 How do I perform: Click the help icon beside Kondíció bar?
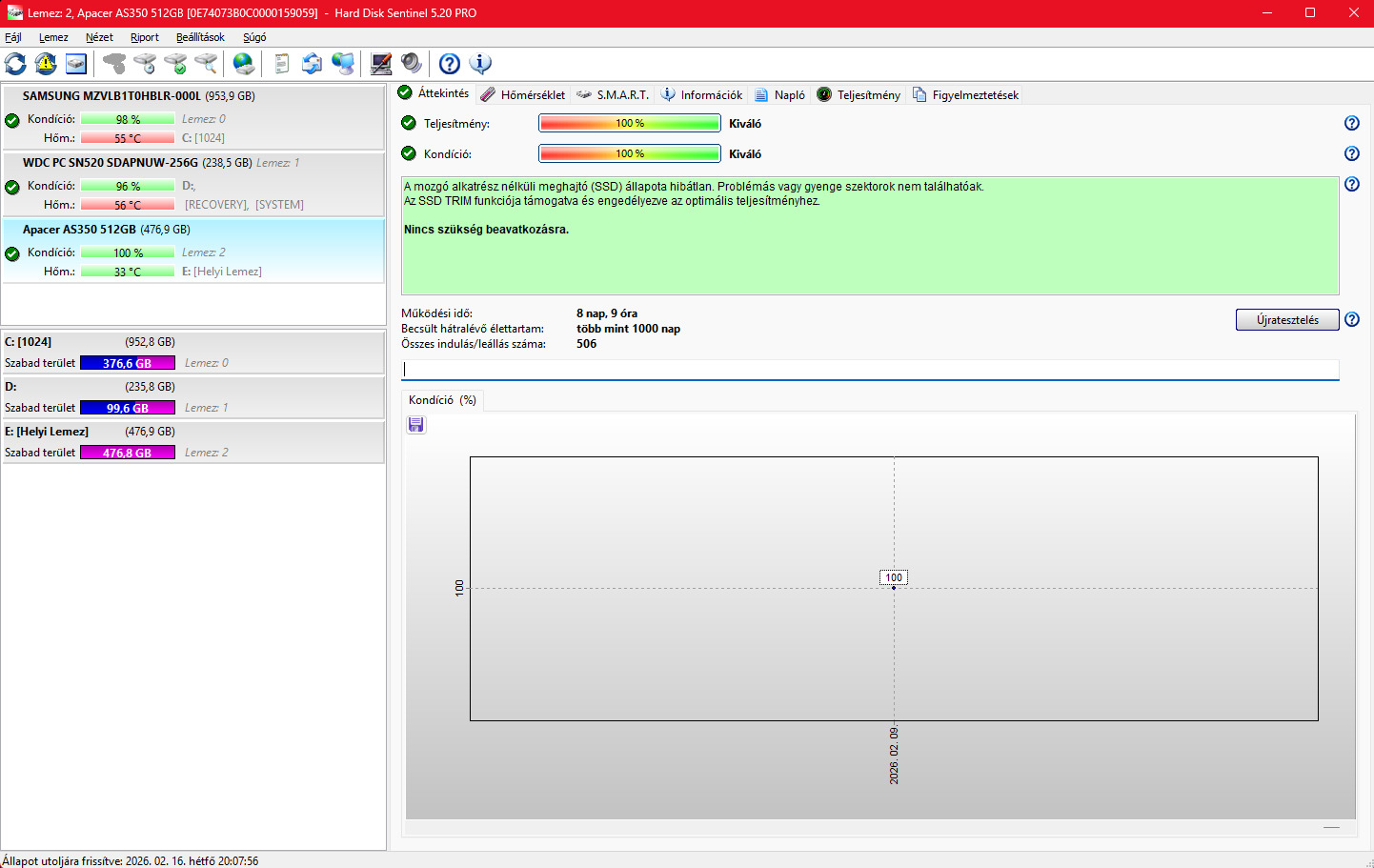1352,153
